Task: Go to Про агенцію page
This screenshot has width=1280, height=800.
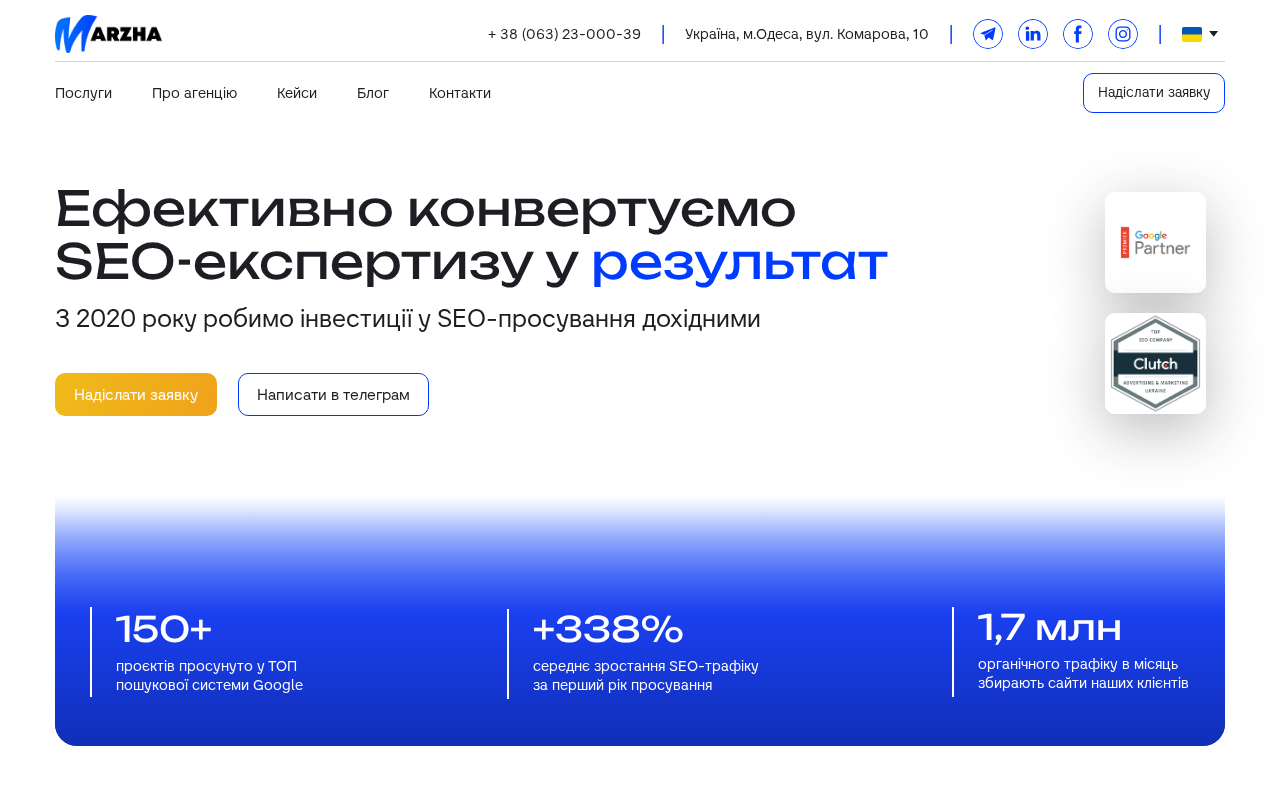Action: 194,93
